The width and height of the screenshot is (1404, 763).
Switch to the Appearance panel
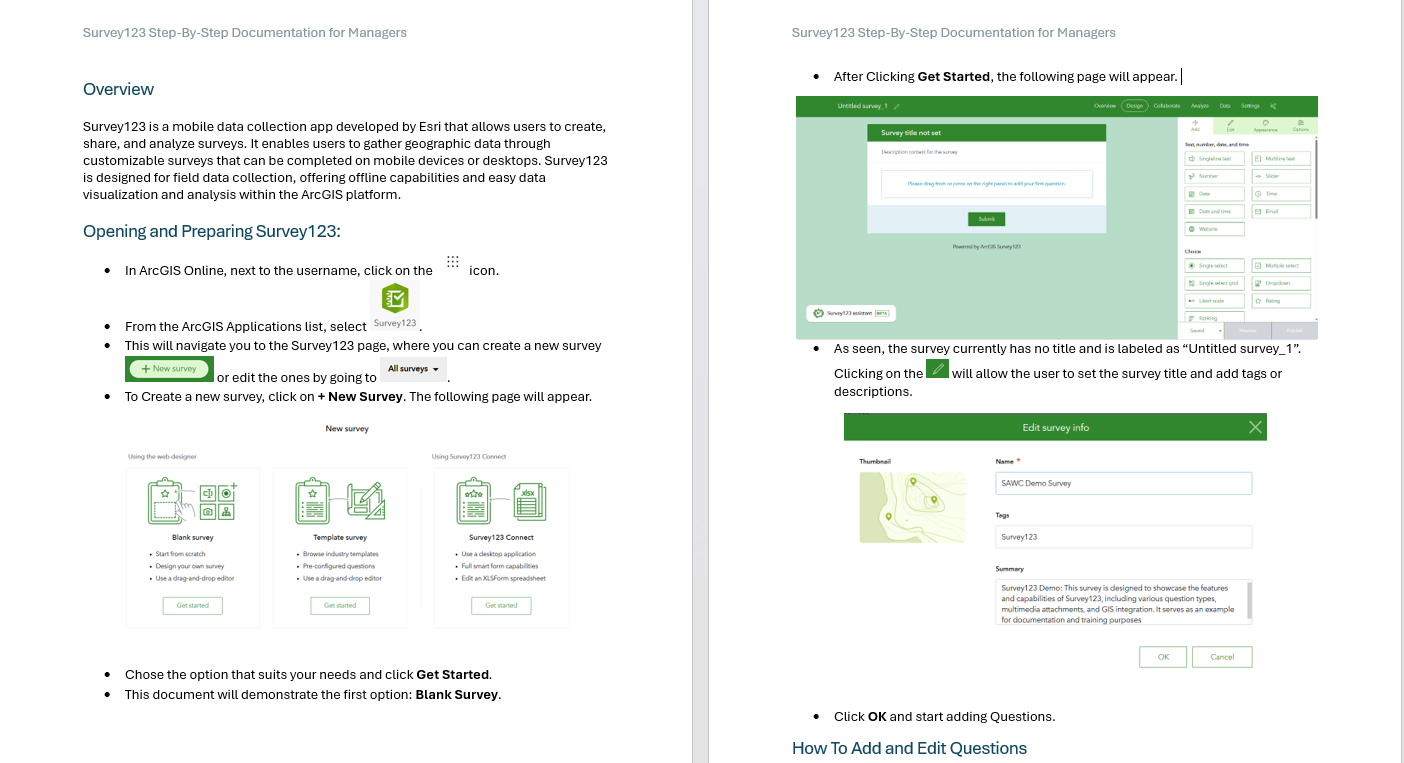(1265, 125)
